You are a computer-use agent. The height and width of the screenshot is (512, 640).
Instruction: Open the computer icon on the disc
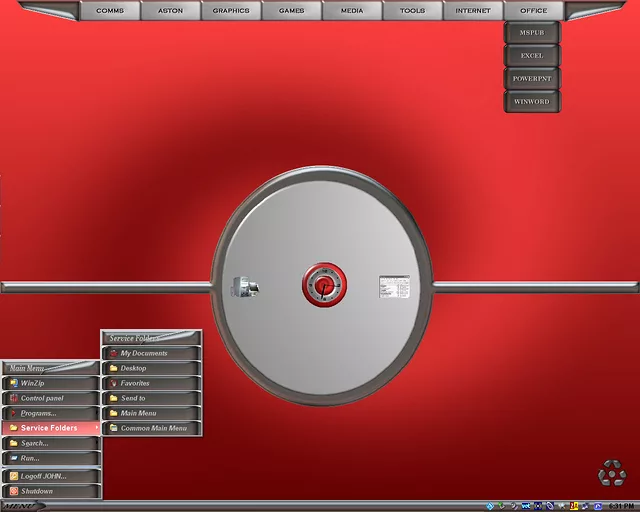click(245, 287)
